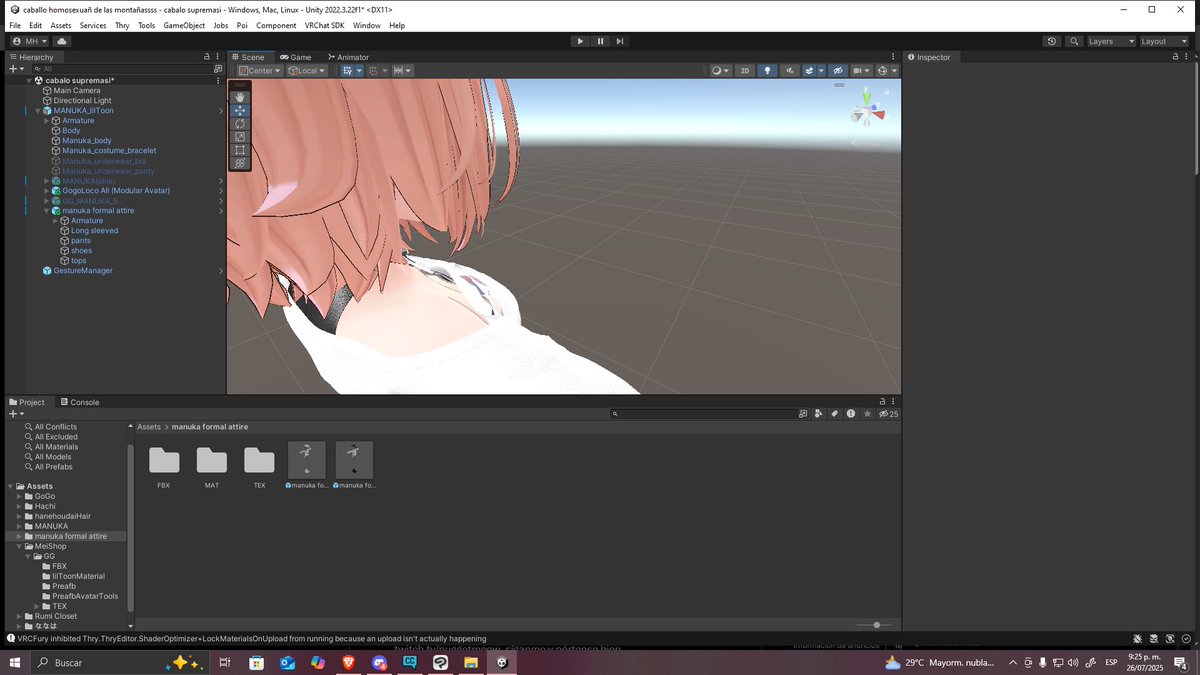Toggle hidden objects visibility in scene

838,71
